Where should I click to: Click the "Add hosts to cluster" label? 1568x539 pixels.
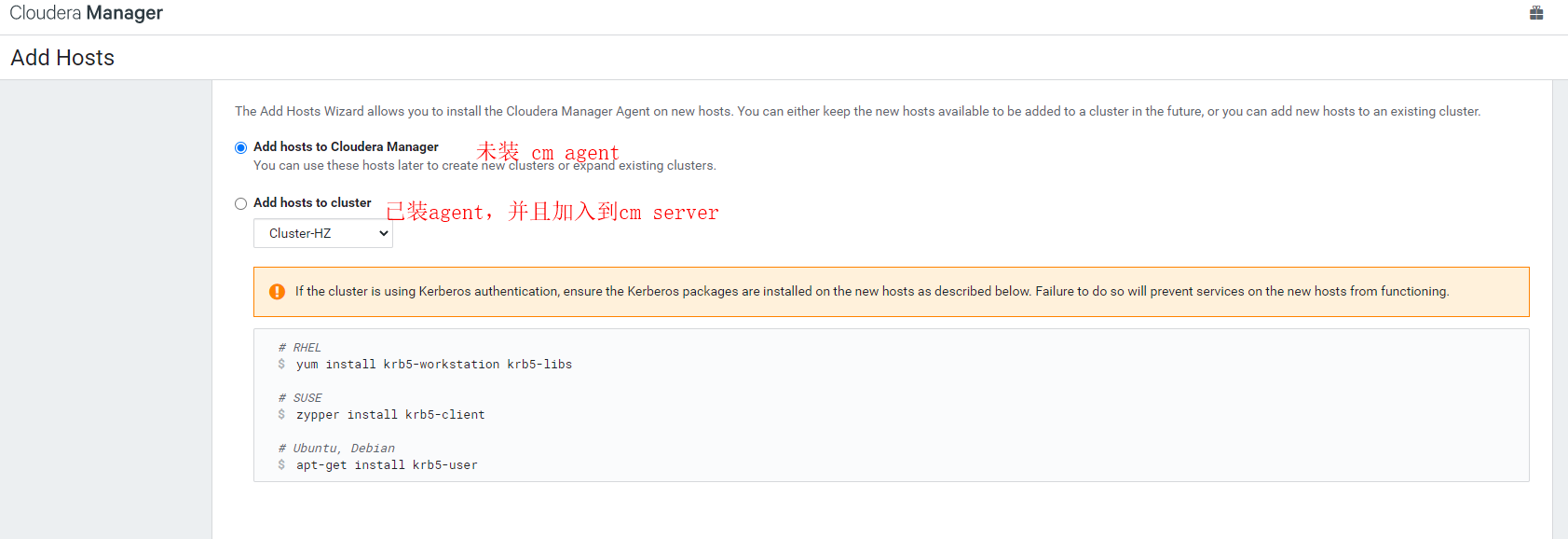(312, 202)
